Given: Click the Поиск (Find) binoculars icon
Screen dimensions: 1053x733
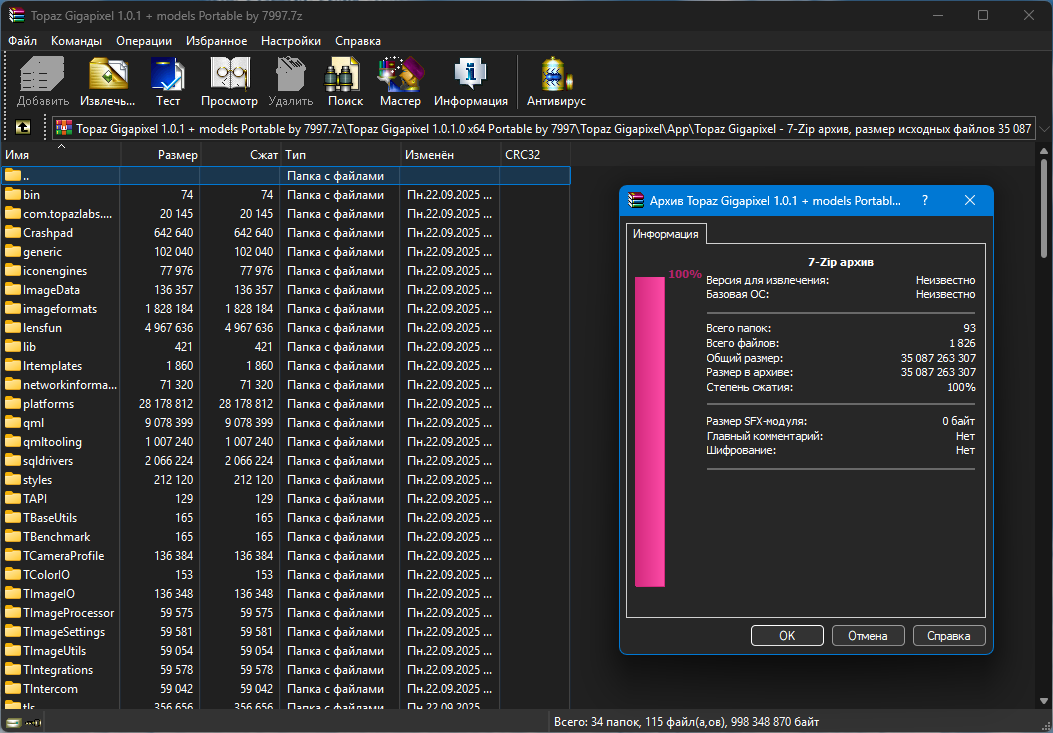Looking at the screenshot, I should pos(345,80).
